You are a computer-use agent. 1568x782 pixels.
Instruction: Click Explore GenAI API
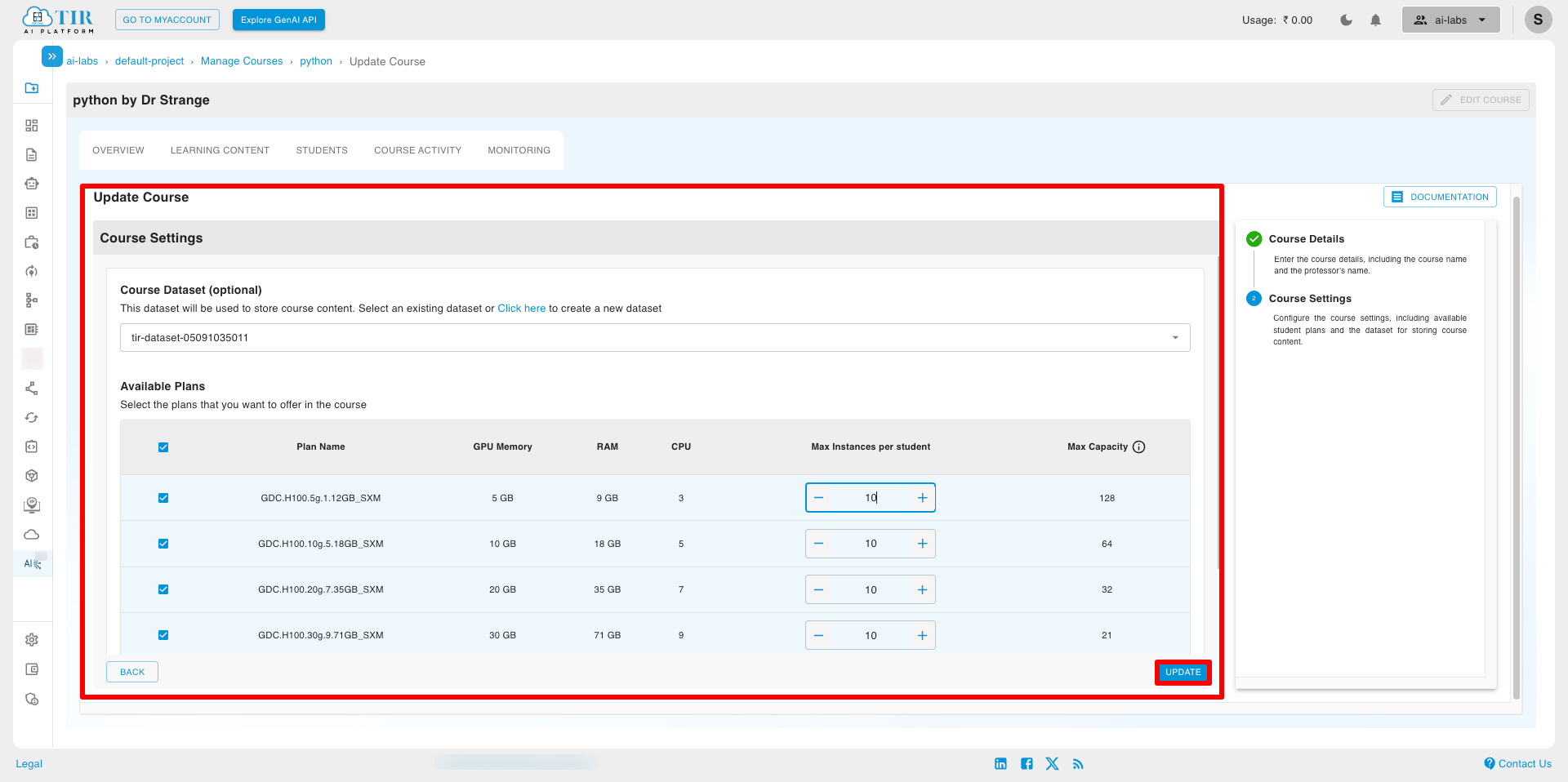click(x=278, y=20)
